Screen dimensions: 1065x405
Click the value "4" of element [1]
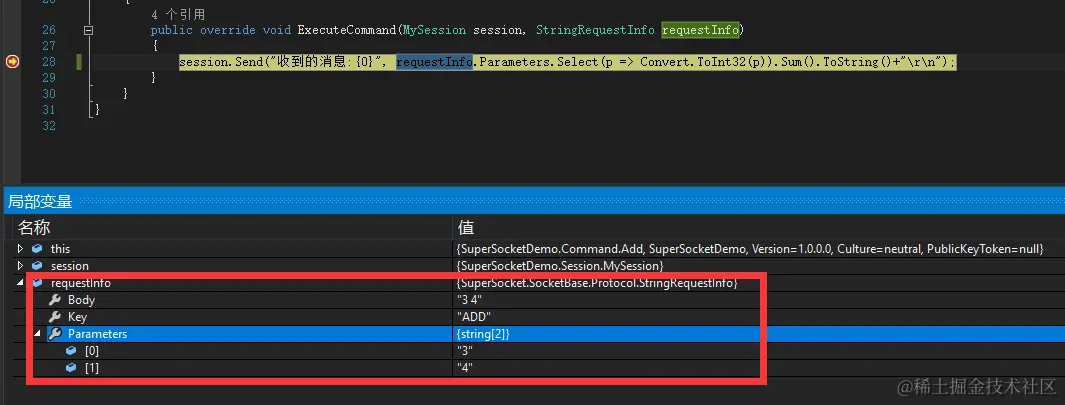pyautogui.click(x=465, y=368)
